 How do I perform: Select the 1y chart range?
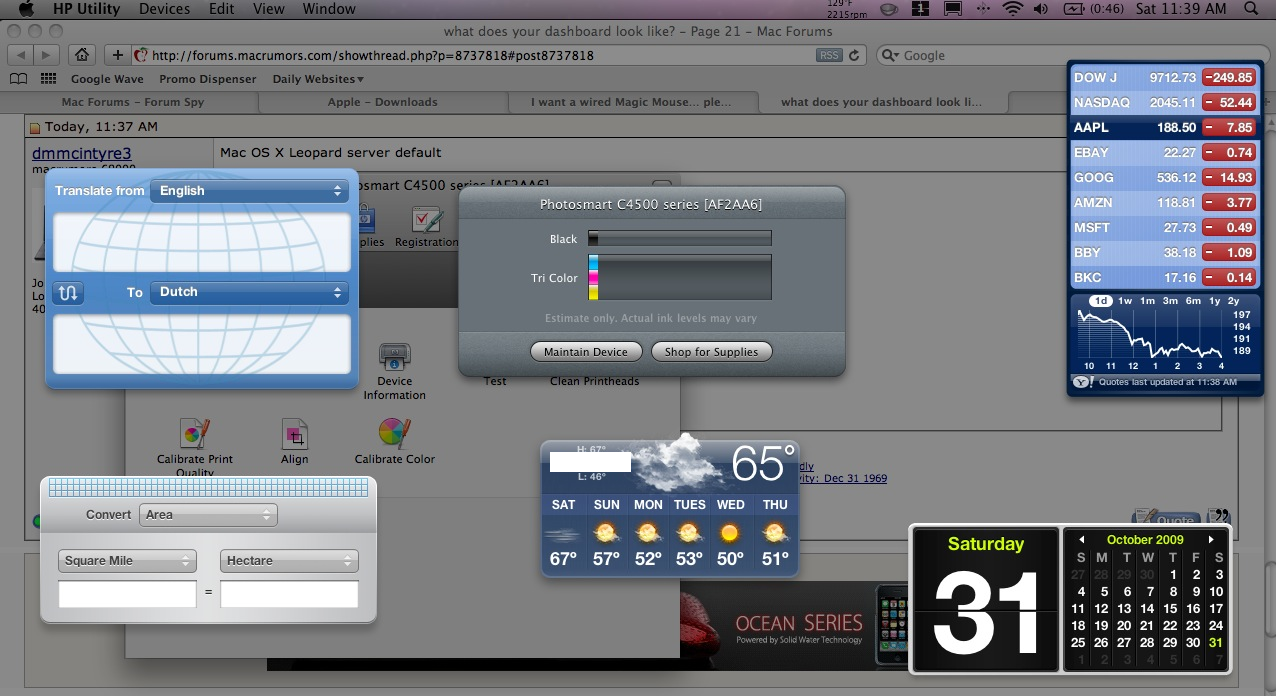tap(1214, 301)
